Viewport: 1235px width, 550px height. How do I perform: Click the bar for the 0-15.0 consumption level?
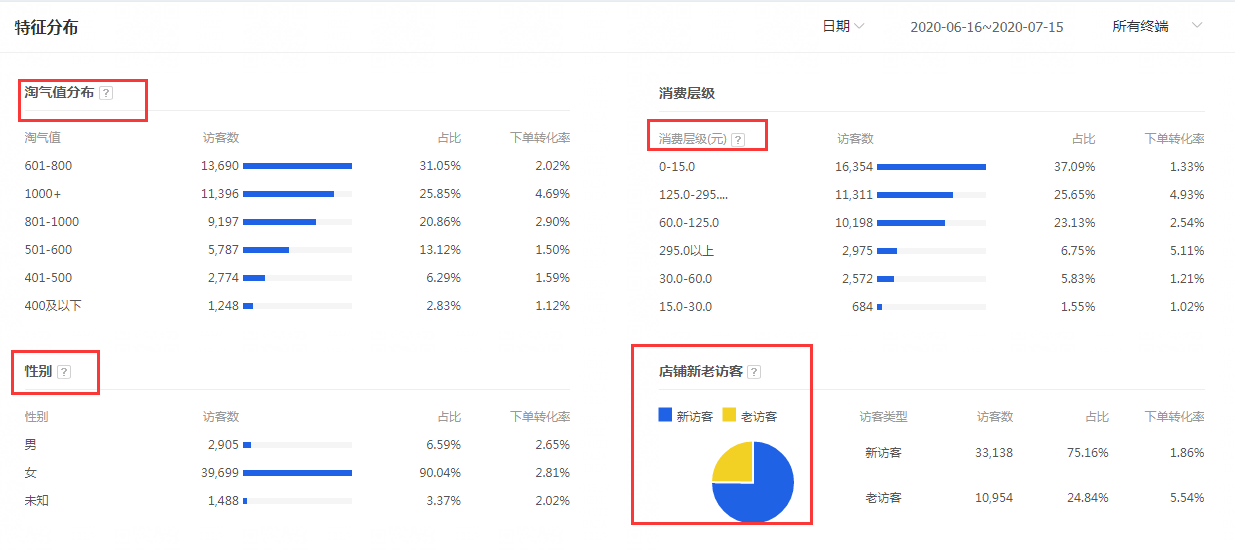[931, 167]
